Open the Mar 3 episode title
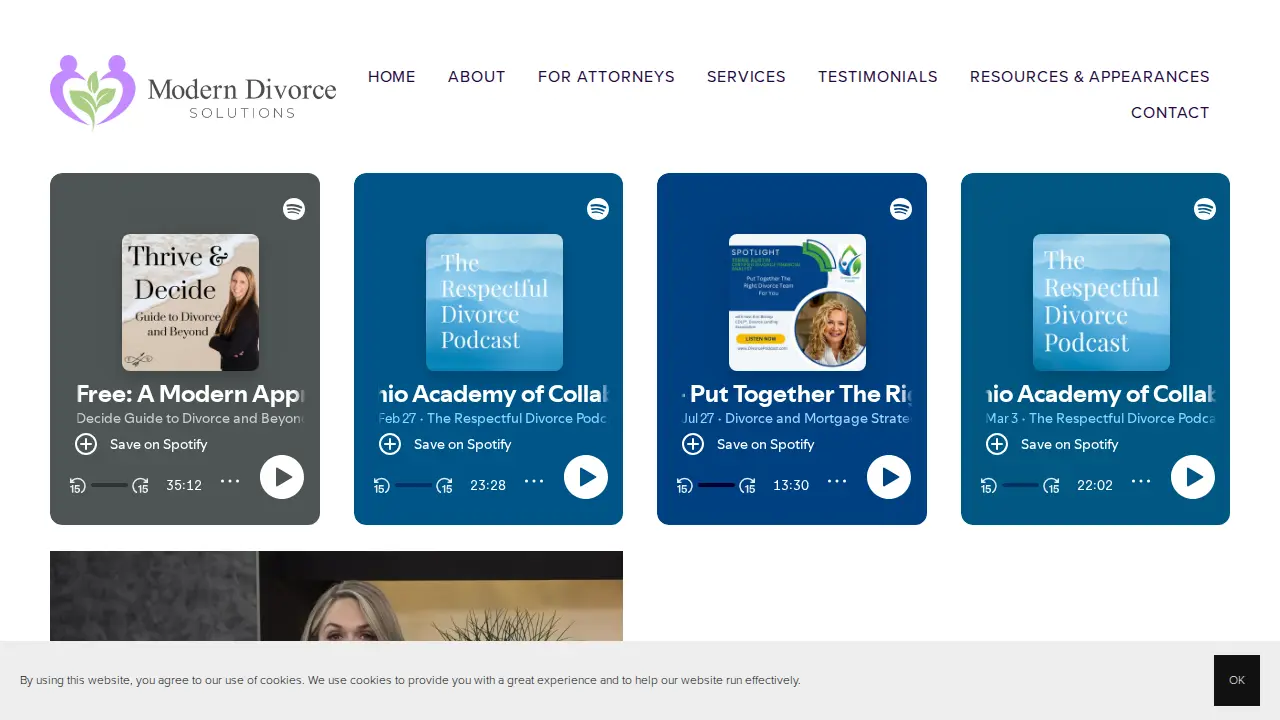This screenshot has width=1280, height=720. 1101,394
